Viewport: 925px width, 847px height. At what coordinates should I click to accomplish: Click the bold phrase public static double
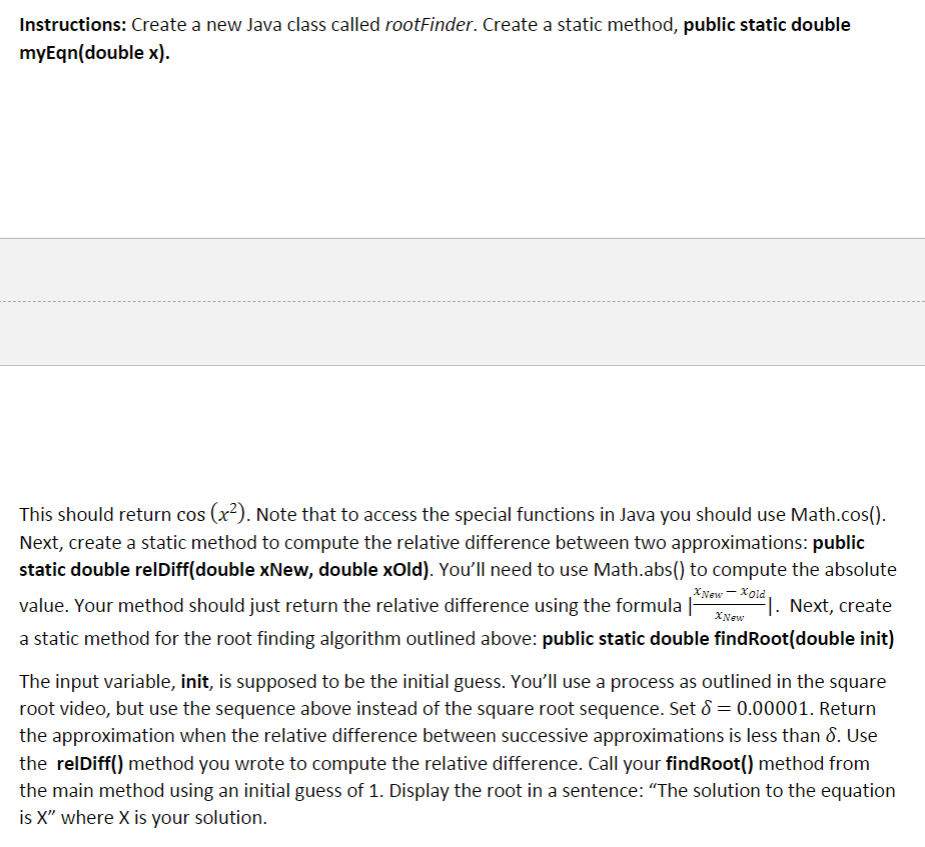click(766, 25)
